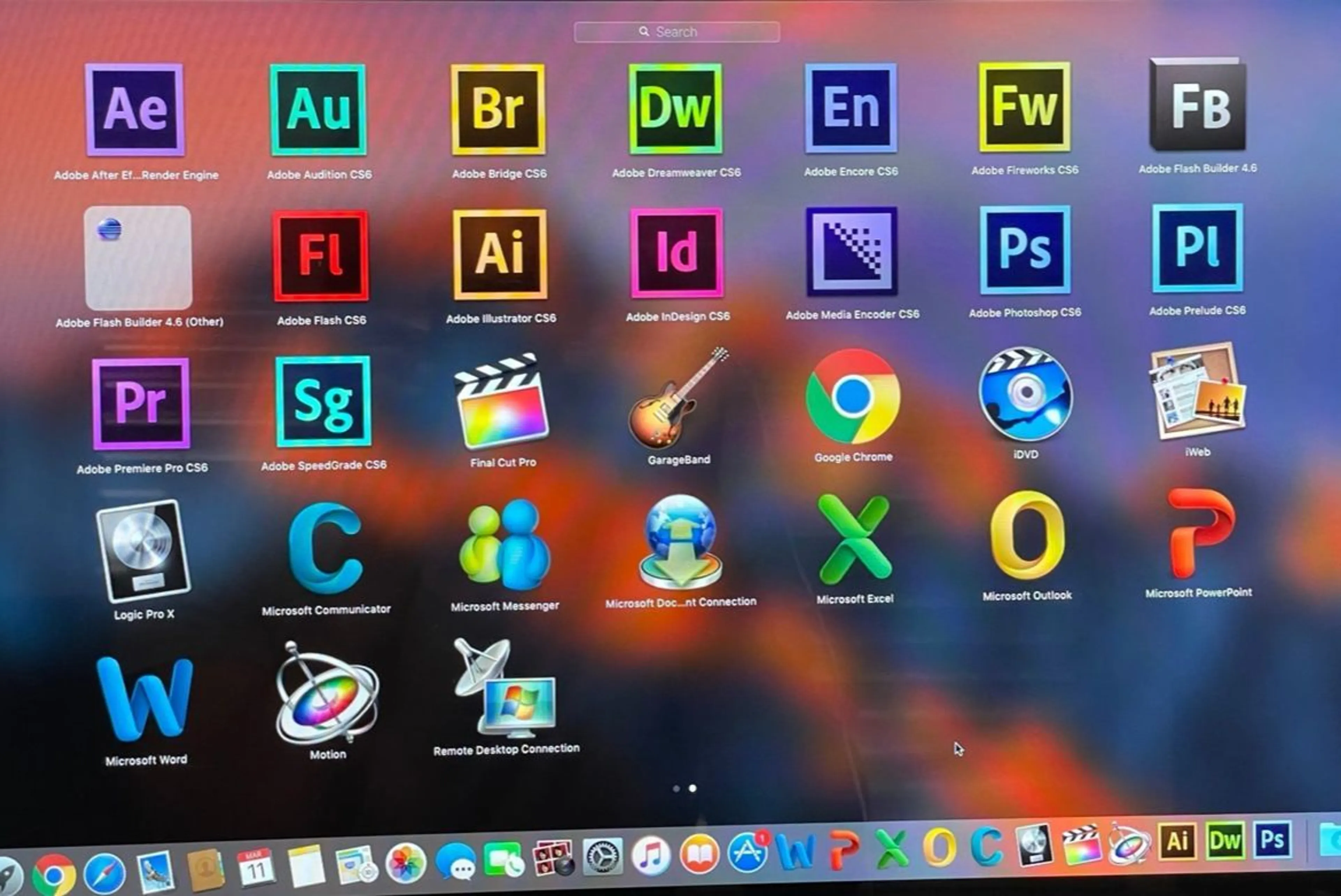Click Google Chrome in the Dock
This screenshot has width=1341, height=896.
(54, 875)
